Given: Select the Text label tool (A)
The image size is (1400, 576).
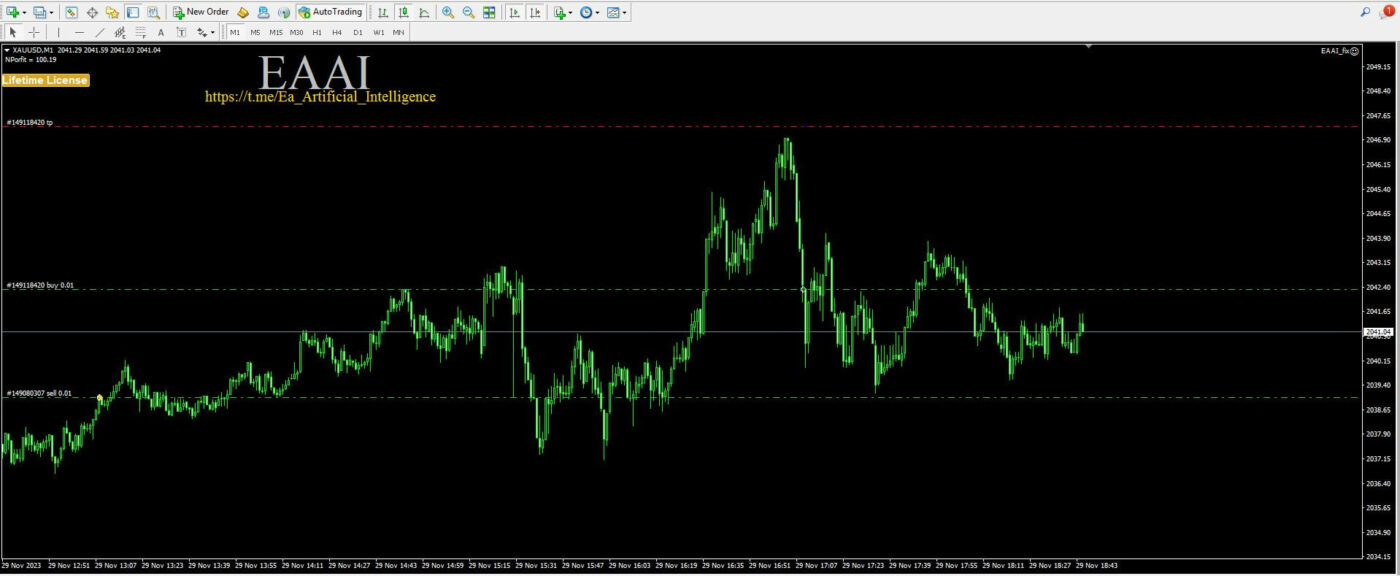Looking at the screenshot, I should [160, 32].
